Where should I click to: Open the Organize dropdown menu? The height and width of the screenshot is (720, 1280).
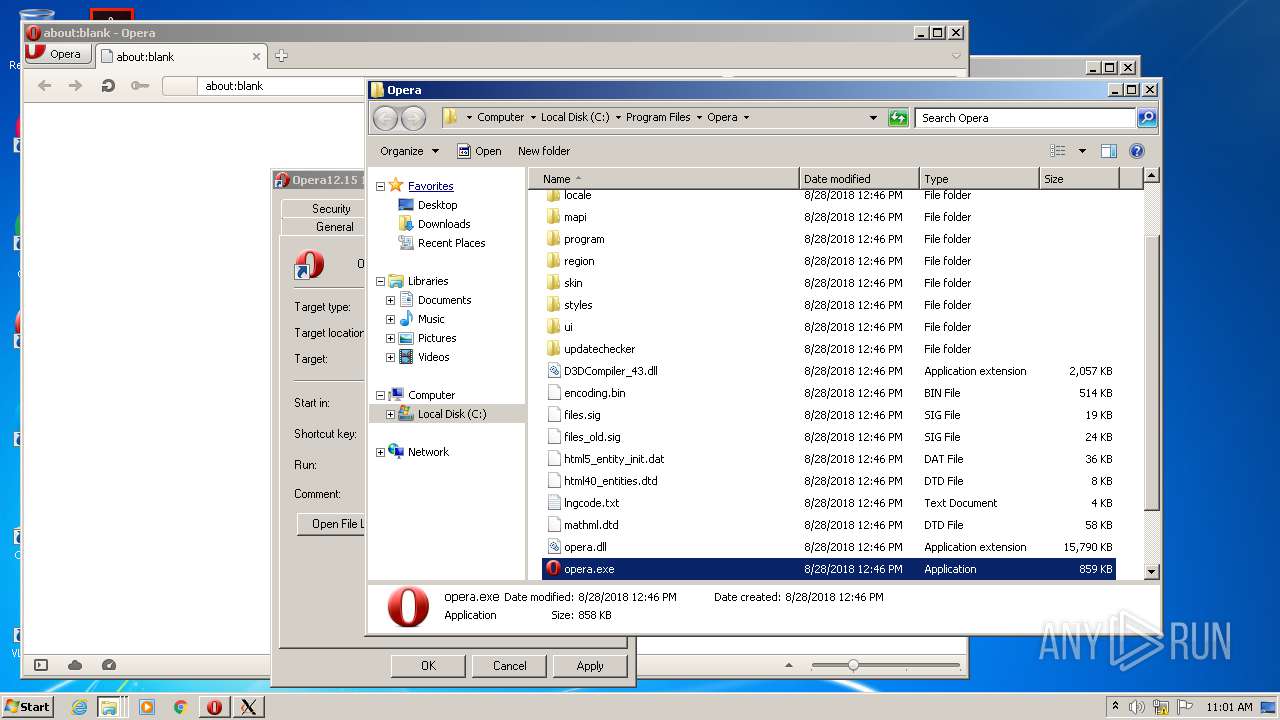pyautogui.click(x=409, y=151)
